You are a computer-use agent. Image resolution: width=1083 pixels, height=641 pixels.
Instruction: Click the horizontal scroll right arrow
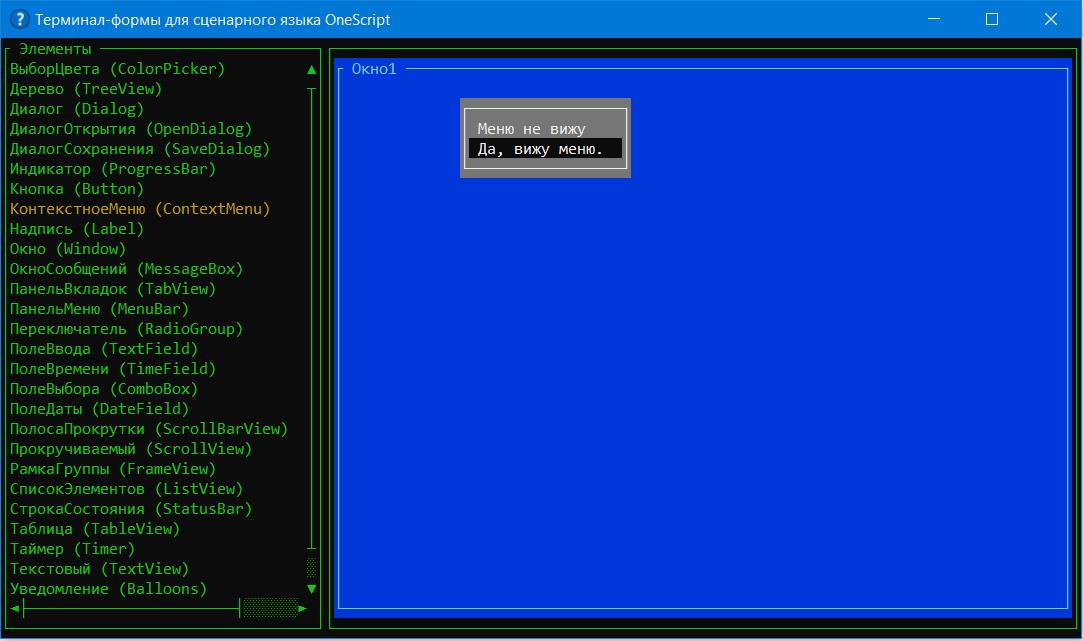[302, 608]
